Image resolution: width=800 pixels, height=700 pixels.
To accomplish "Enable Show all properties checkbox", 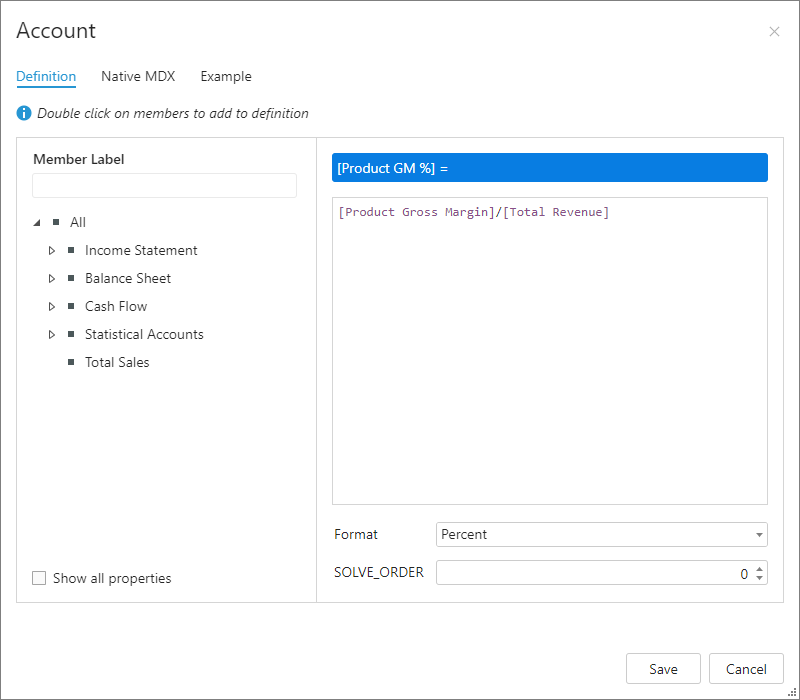I will pyautogui.click(x=39, y=578).
